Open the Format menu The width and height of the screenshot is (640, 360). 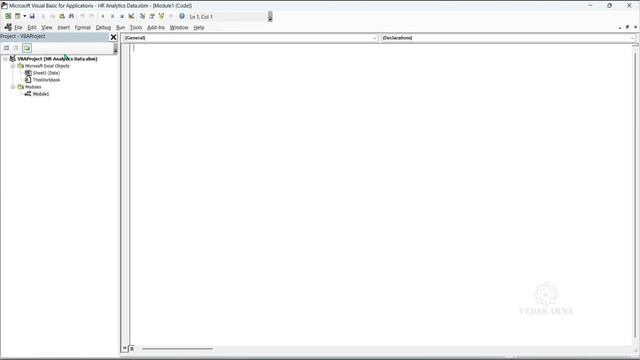tap(82, 27)
